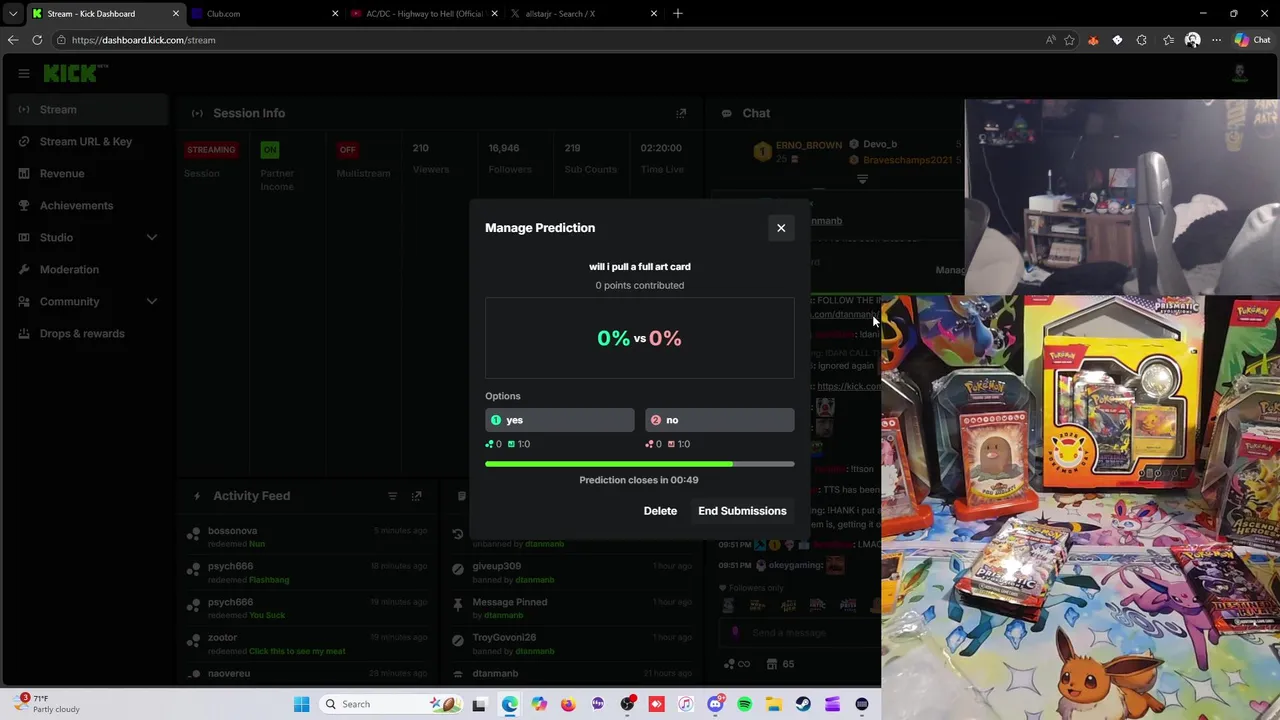Open browser Settings and more menu
The height and width of the screenshot is (720, 1280).
1216,40
